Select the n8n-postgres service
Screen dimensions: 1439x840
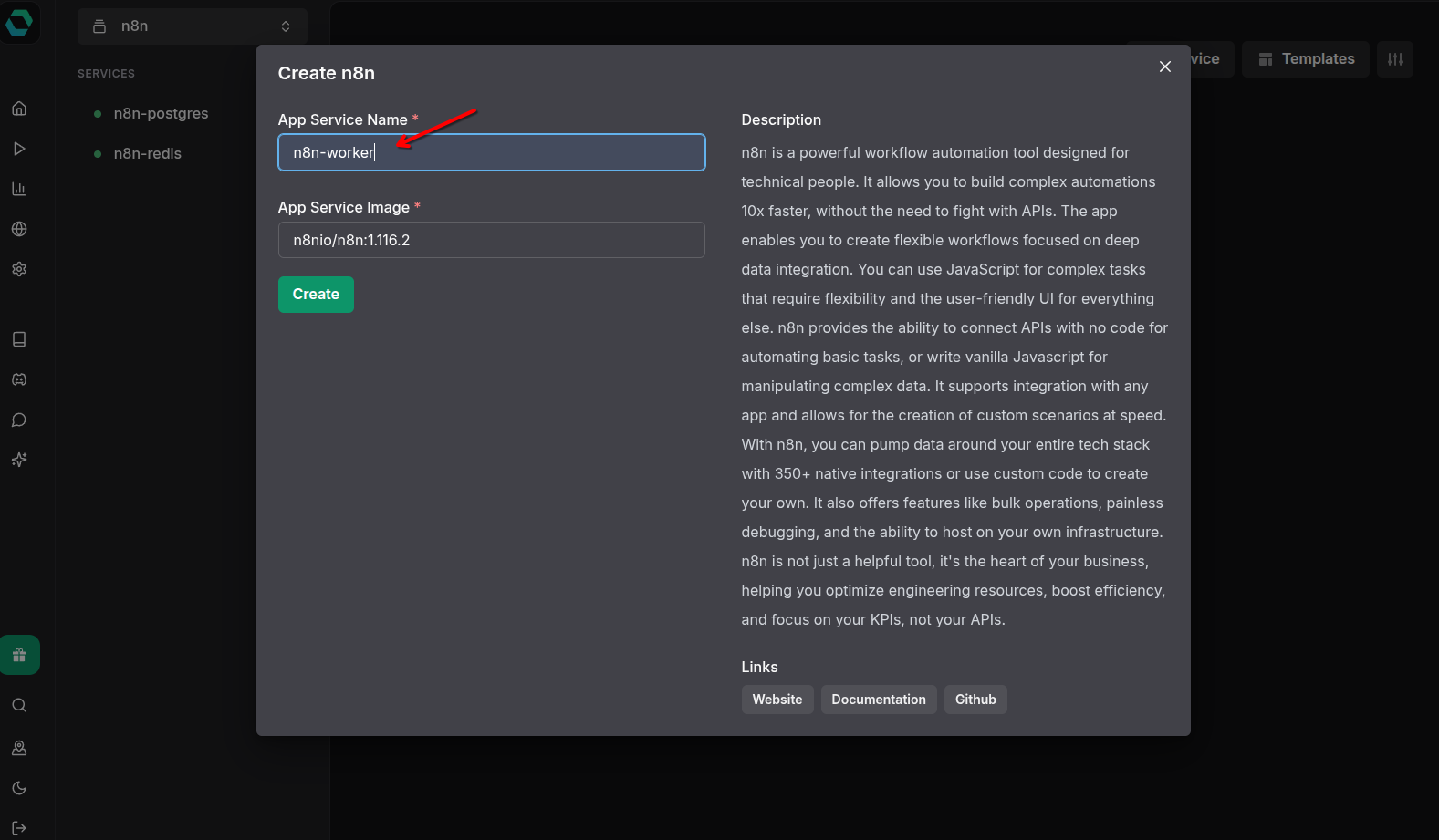(161, 114)
